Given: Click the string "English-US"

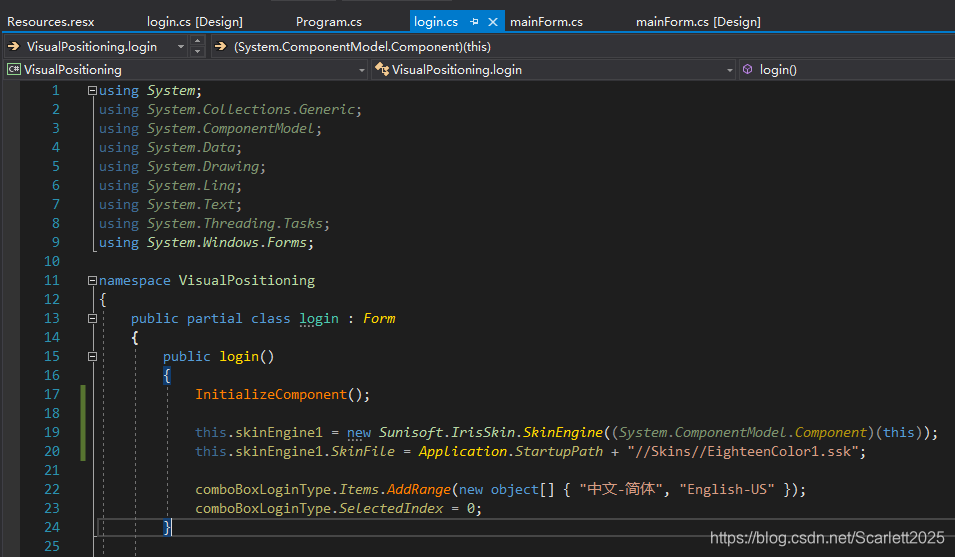Looking at the screenshot, I should pos(727,489).
